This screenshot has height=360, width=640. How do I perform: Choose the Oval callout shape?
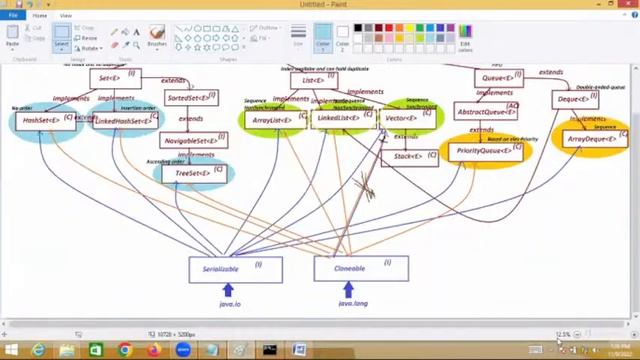point(226,47)
